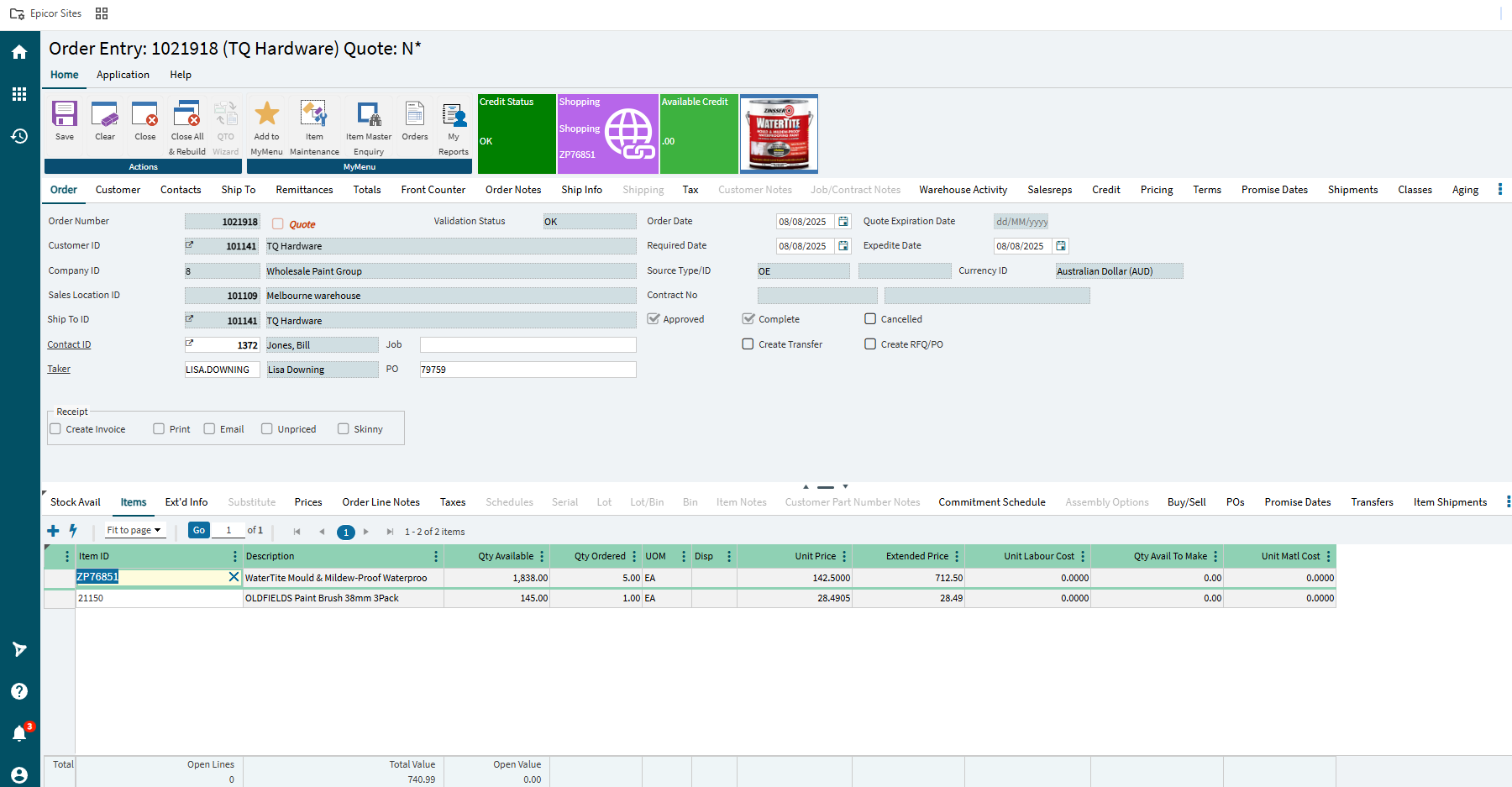The image size is (1512, 787).
Task: Open the Contact ID record via its link icon
Action: [187, 344]
